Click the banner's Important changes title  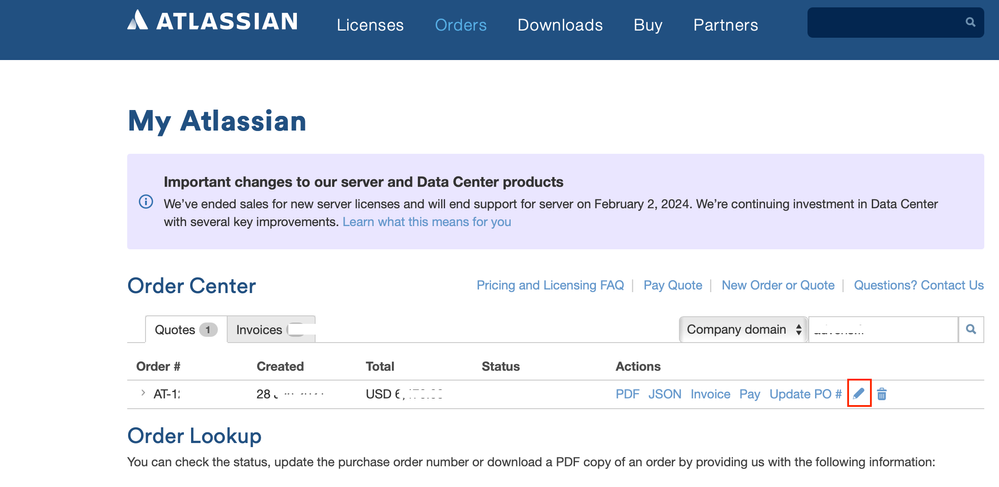tap(364, 182)
